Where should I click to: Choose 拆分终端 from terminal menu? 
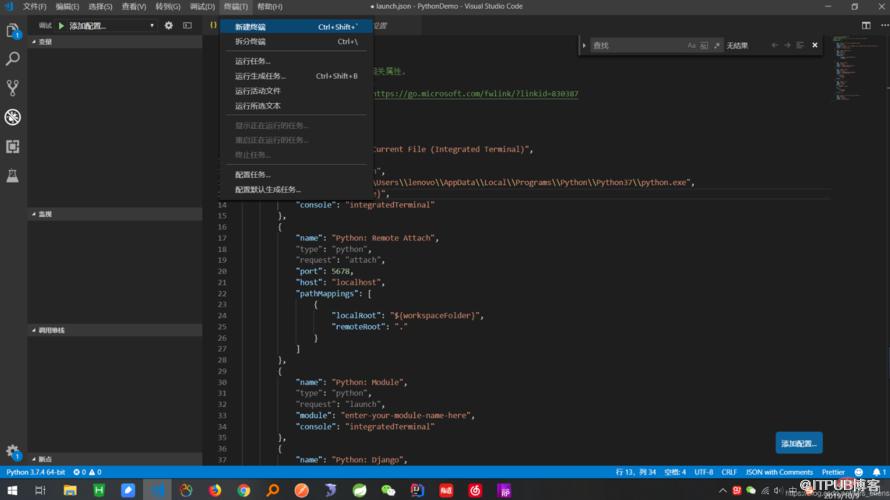(296, 41)
